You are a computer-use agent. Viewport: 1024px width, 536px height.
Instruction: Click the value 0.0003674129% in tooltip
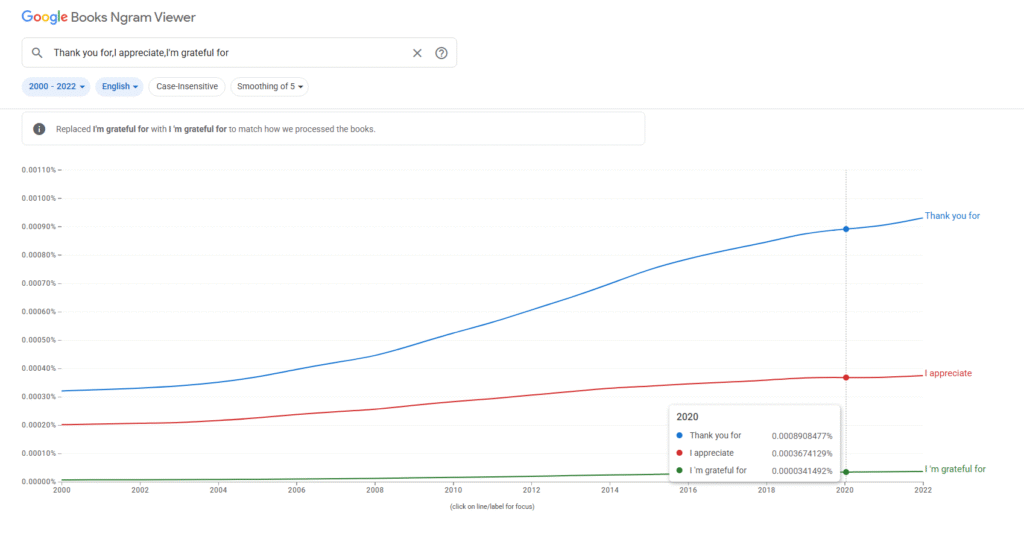[x=802, y=453]
